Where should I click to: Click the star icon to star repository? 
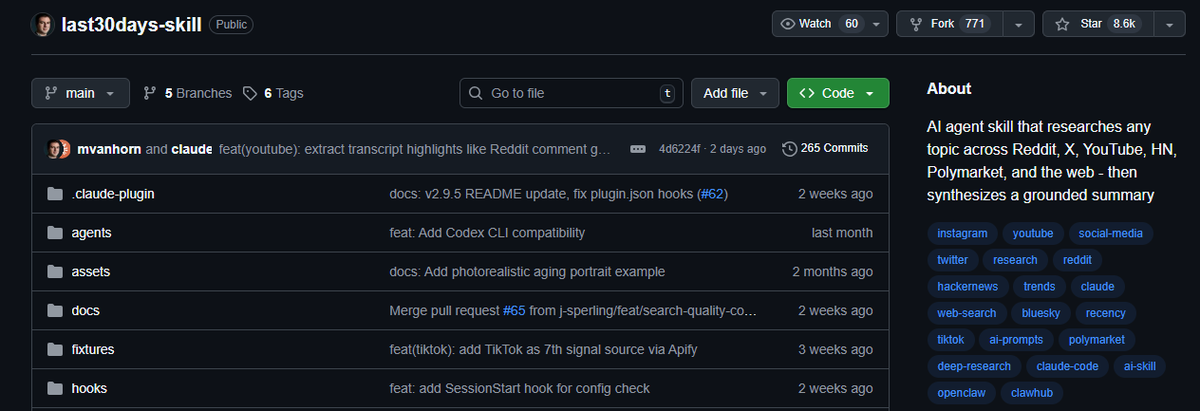(x=1062, y=24)
